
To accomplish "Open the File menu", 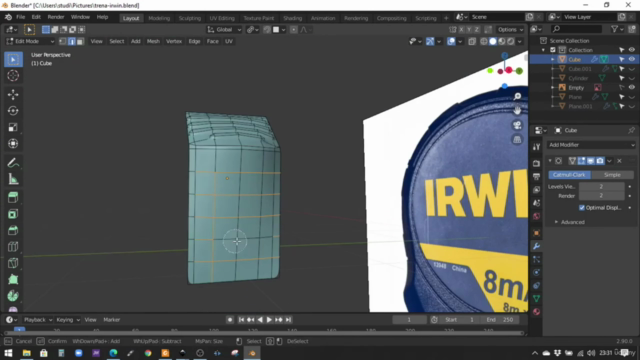I will pyautogui.click(x=20, y=17).
